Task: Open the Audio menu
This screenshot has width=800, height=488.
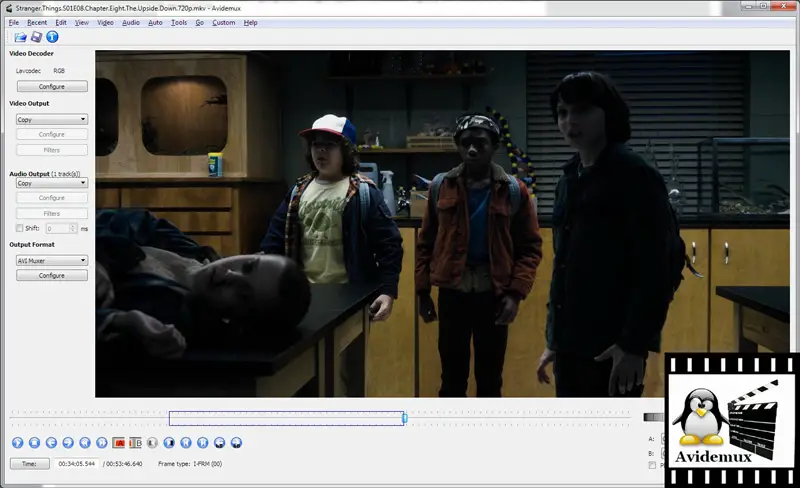Action: (131, 22)
